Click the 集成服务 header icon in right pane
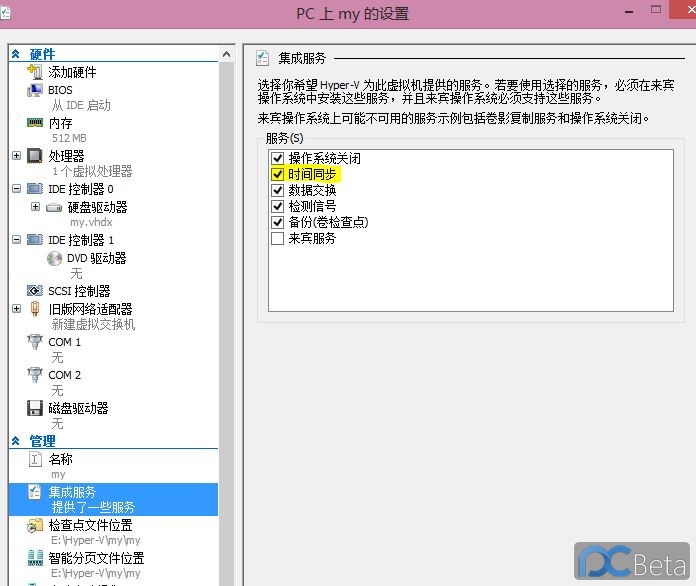The height and width of the screenshot is (586, 696). click(262, 58)
